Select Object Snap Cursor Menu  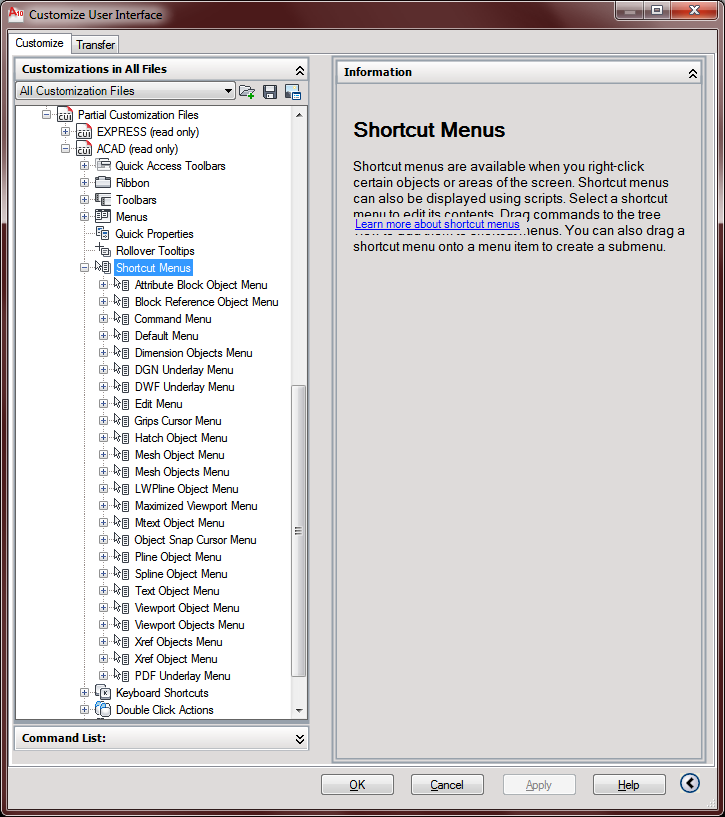click(195, 540)
